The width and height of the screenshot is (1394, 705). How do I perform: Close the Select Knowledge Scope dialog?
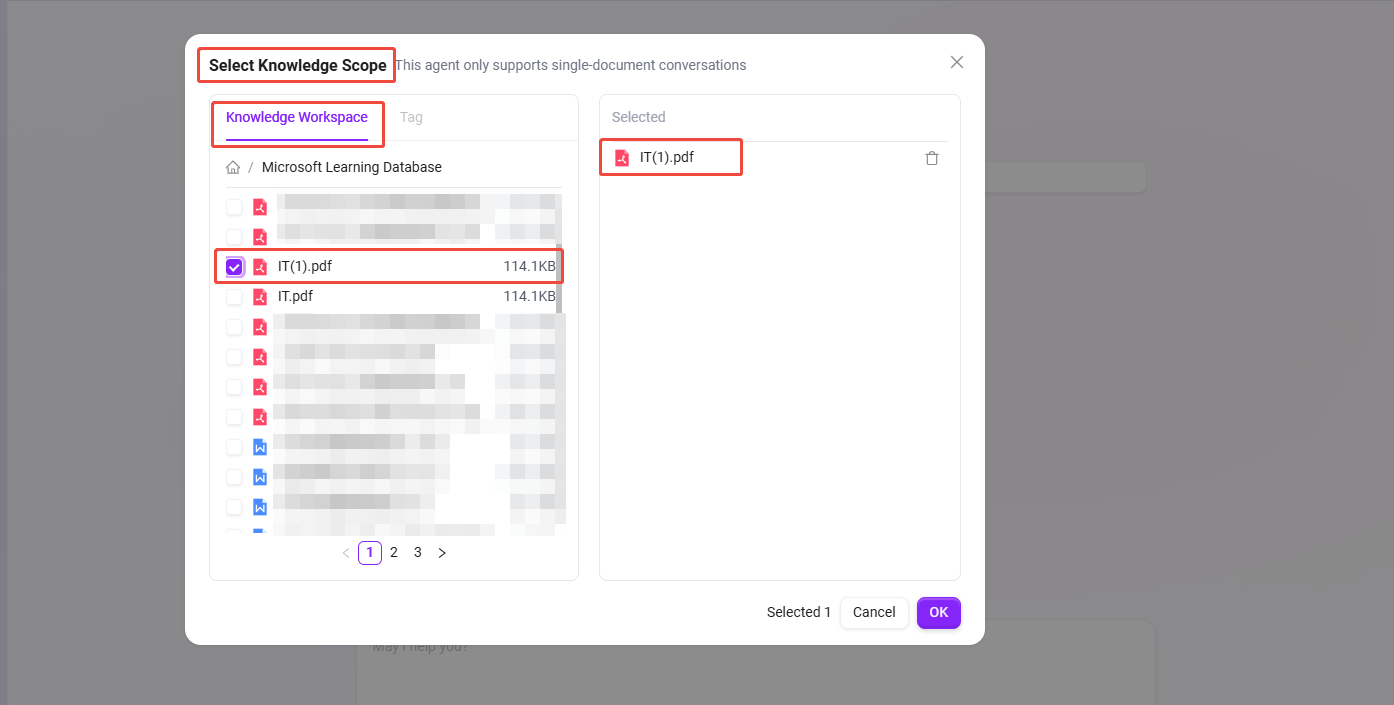[957, 62]
